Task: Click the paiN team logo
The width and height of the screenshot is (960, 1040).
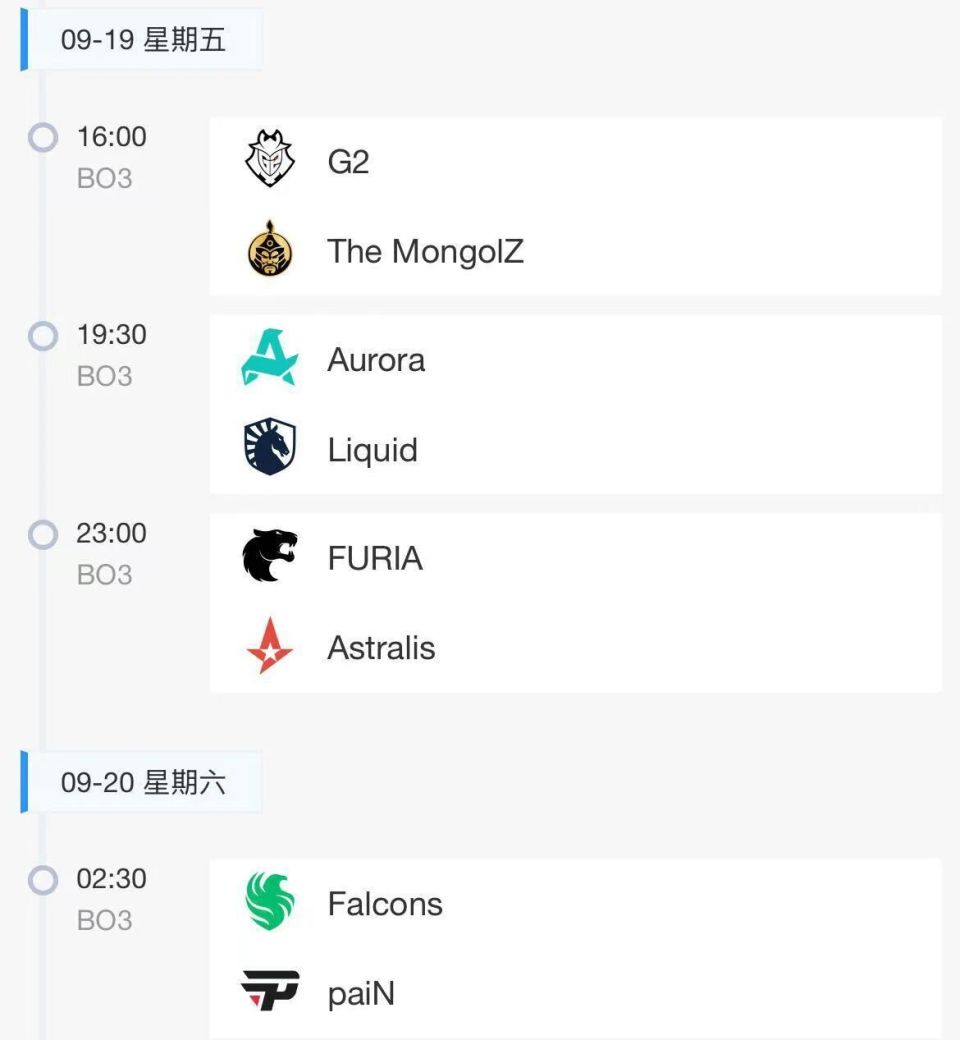Action: [269, 991]
